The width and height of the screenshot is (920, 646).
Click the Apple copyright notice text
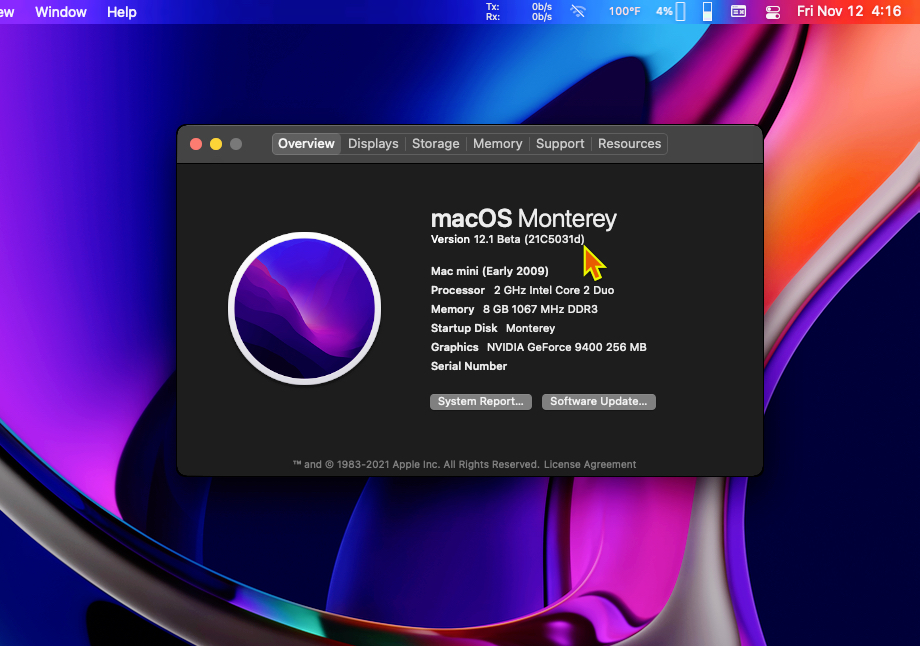coord(415,464)
